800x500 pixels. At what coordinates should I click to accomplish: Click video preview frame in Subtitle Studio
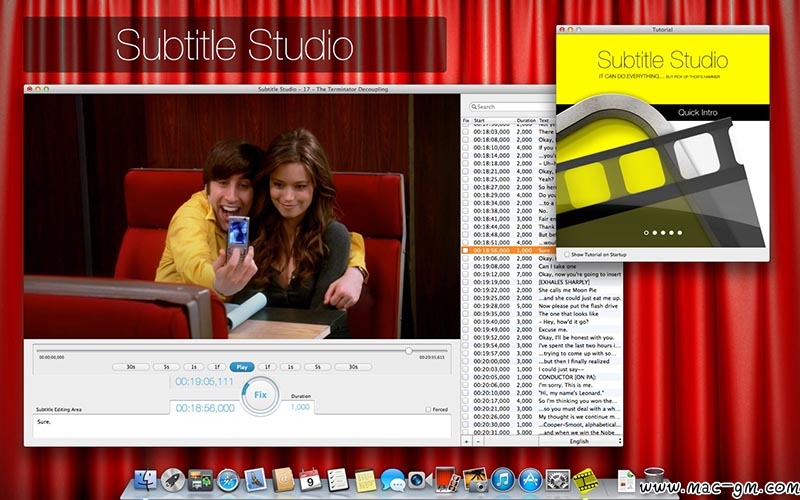[242, 216]
